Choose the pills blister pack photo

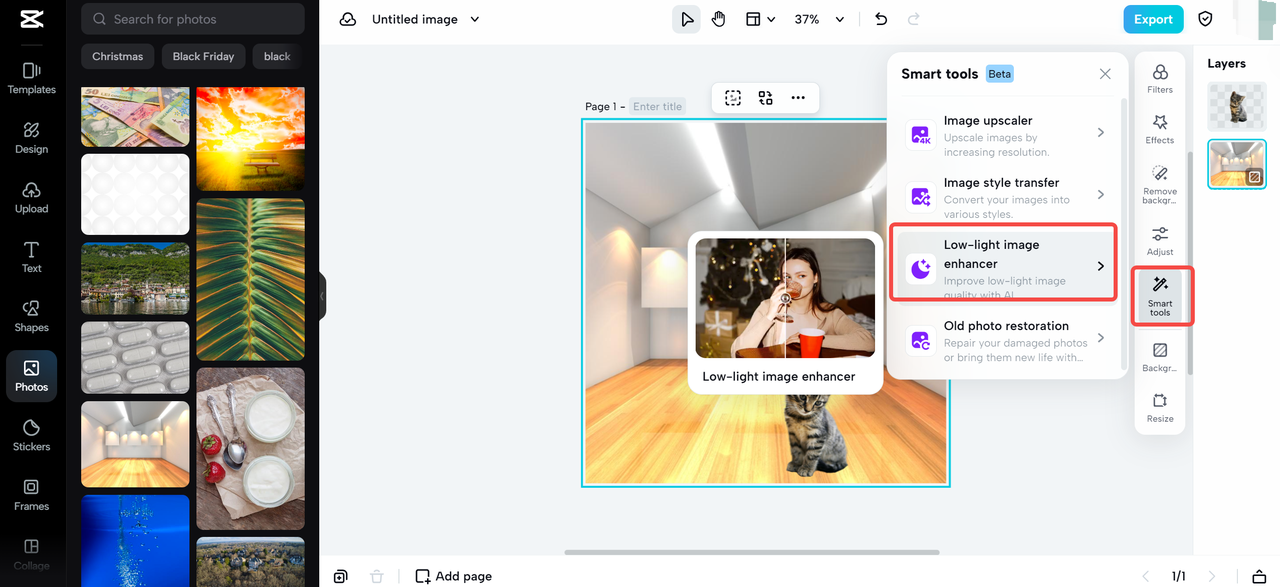coord(135,357)
